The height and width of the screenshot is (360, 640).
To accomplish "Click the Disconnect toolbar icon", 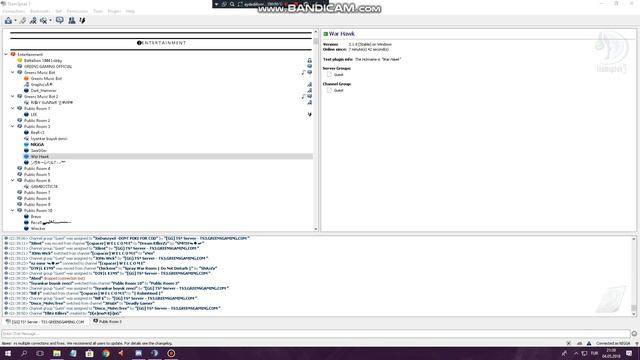I will click(23, 20).
